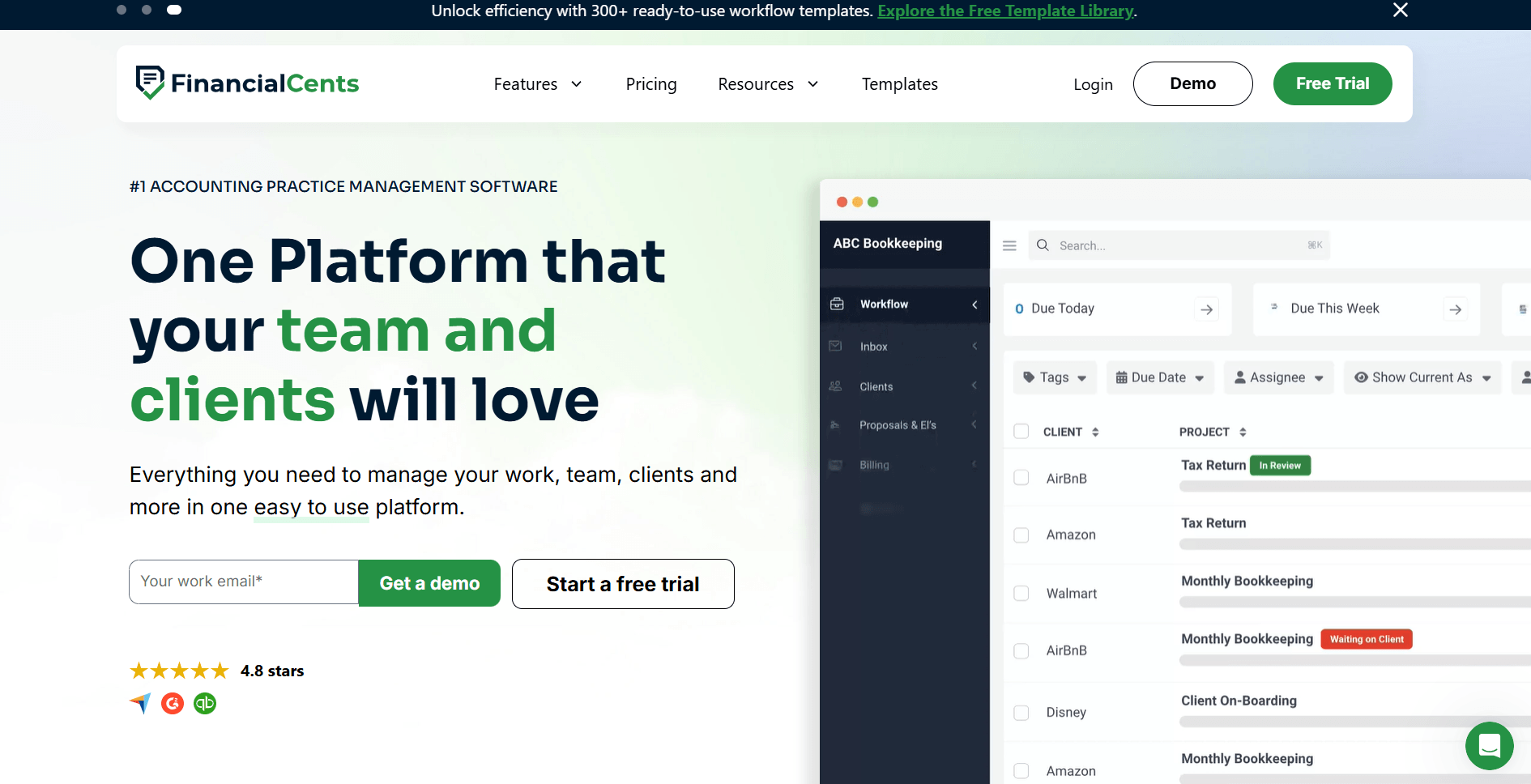
Task: Click the Disney Client On-Boarding progress bar
Action: (1355, 722)
